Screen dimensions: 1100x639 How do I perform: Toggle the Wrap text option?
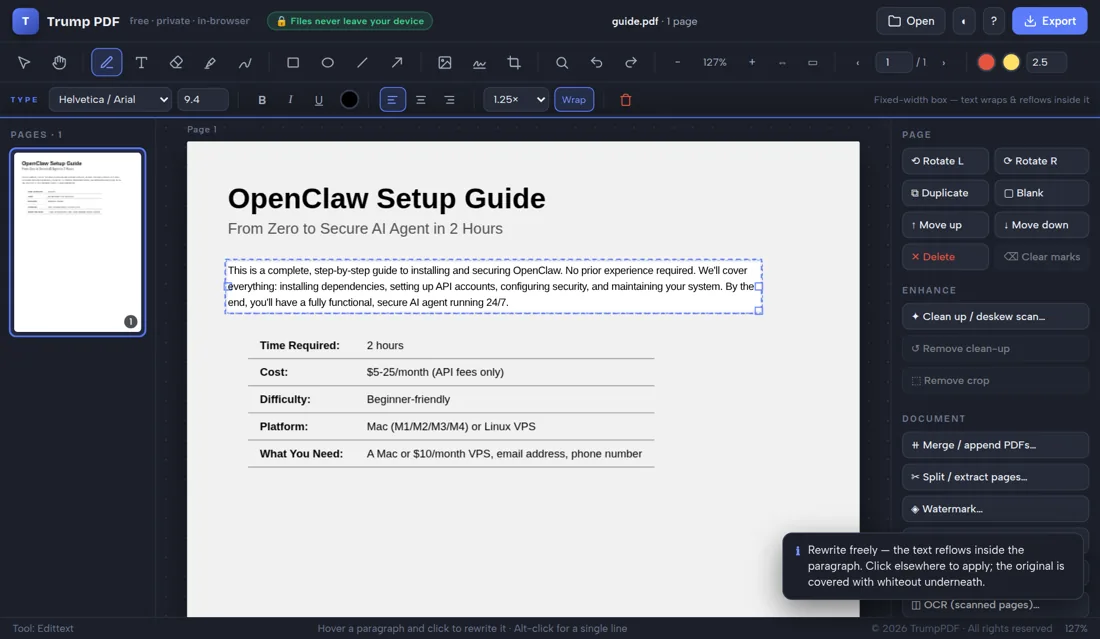click(x=574, y=100)
